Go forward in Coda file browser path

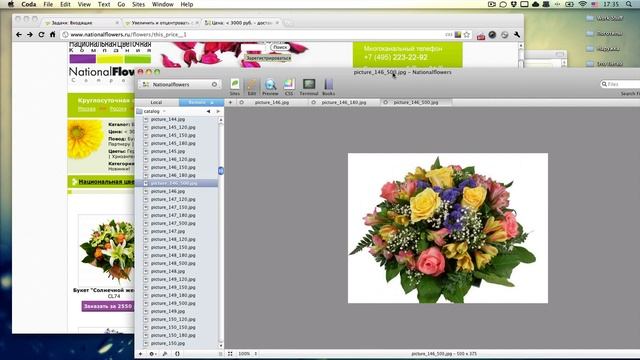coord(218,111)
